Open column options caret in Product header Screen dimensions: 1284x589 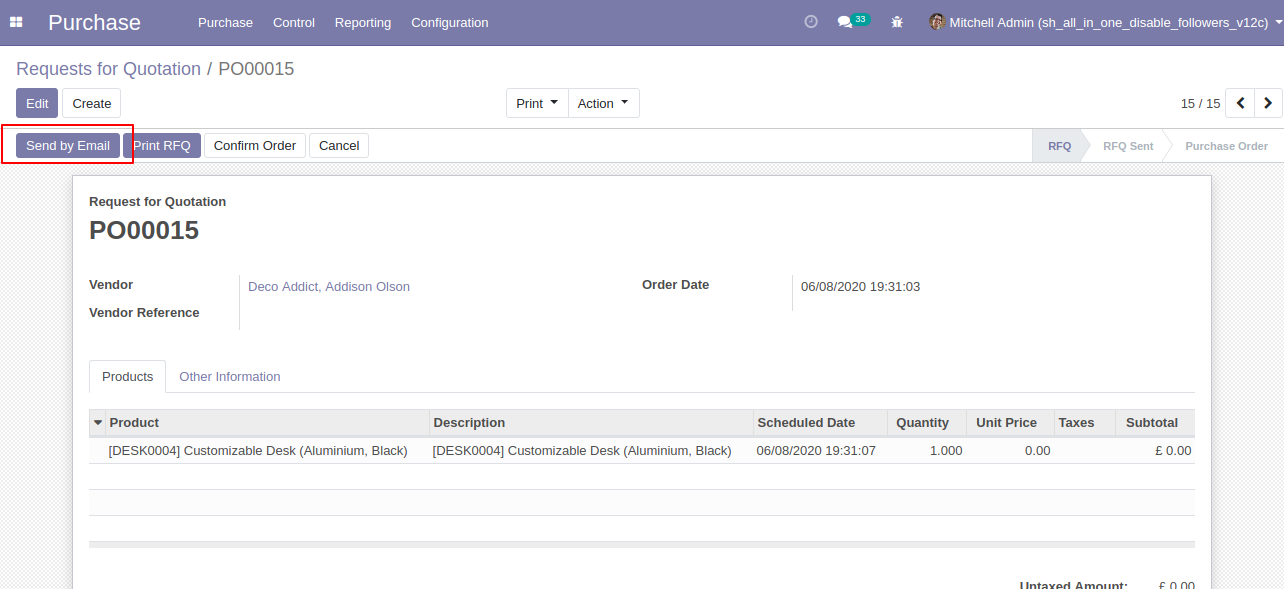(98, 423)
